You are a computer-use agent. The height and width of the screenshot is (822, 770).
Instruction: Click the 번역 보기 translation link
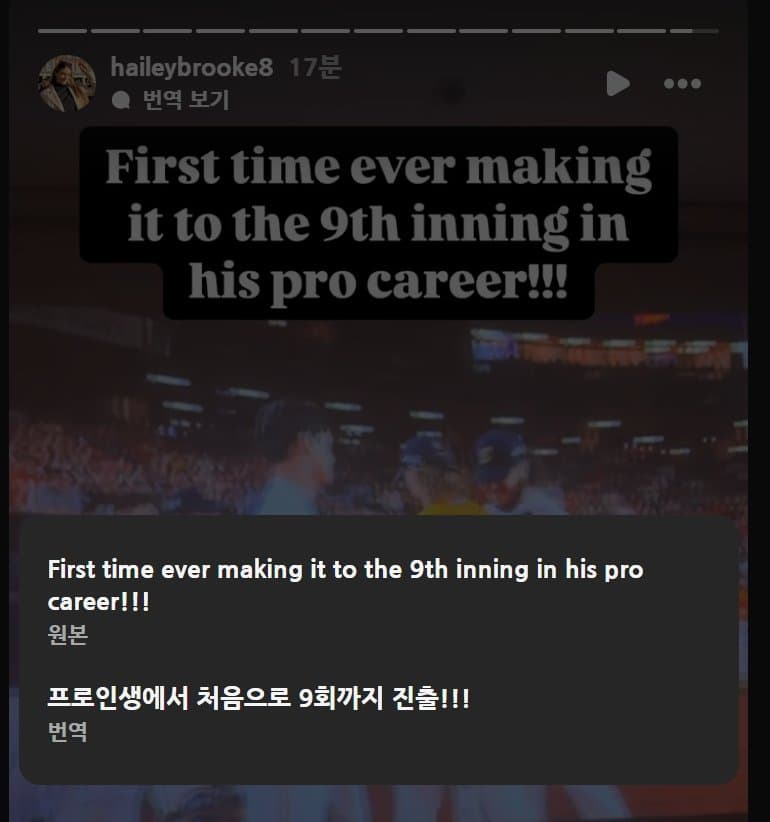pyautogui.click(x=186, y=99)
